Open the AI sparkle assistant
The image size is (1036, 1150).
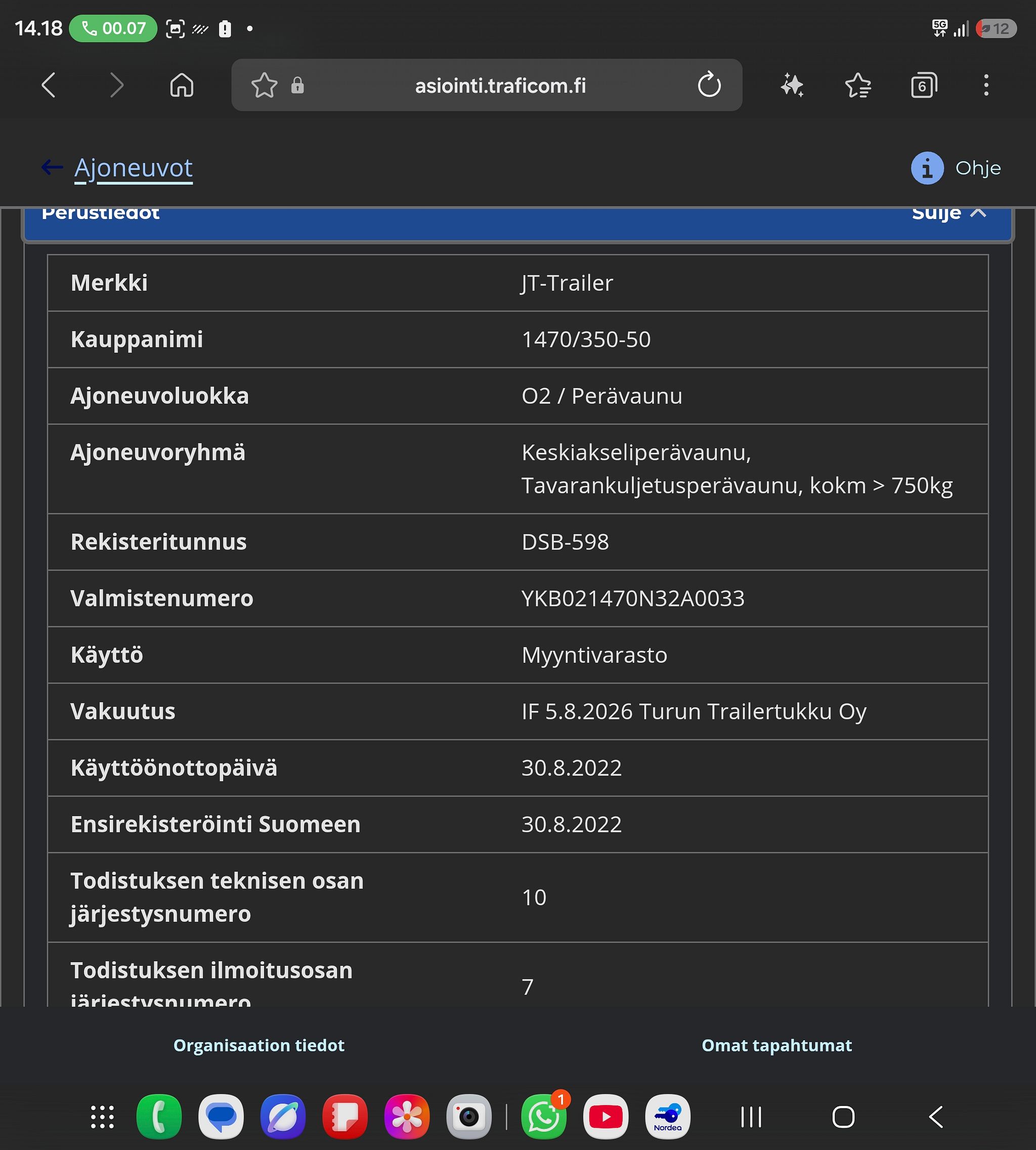click(x=792, y=86)
